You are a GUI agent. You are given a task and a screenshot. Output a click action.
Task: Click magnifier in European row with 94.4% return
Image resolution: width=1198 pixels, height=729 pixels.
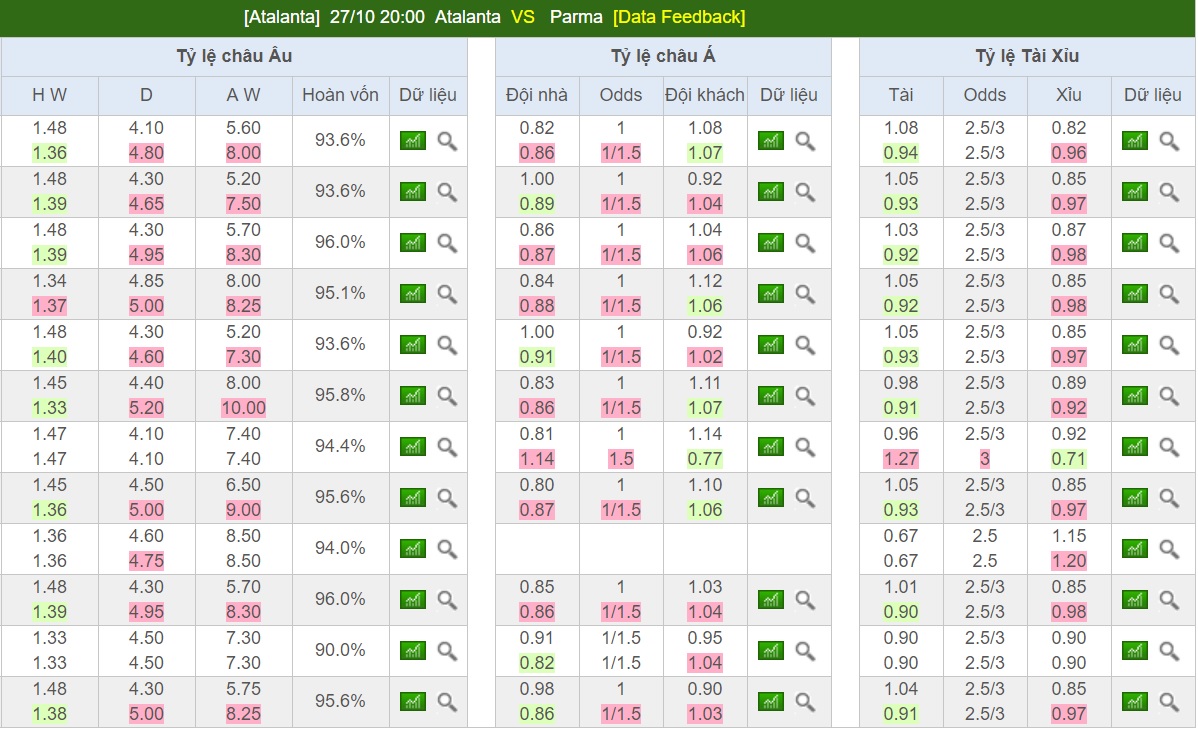click(447, 447)
